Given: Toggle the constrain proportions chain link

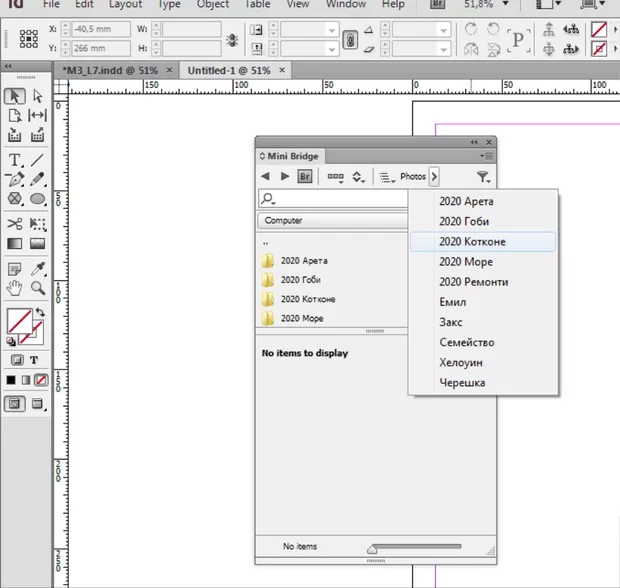Looking at the screenshot, I should [x=350, y=40].
